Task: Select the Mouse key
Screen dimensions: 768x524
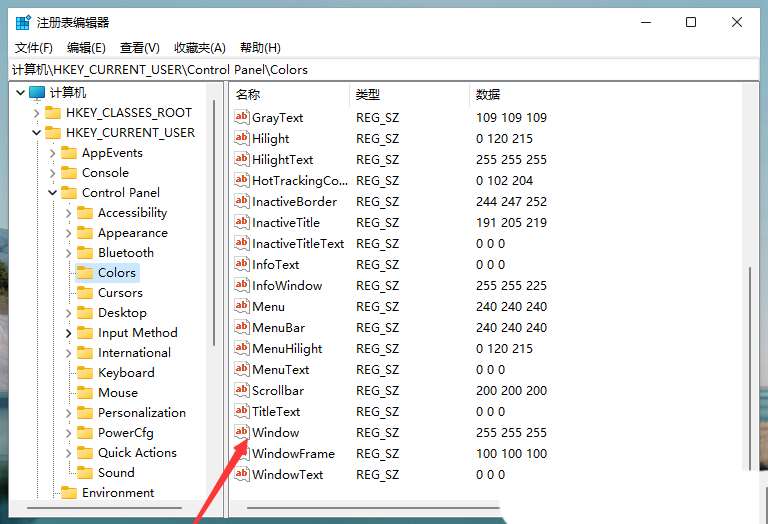Action: 118,393
